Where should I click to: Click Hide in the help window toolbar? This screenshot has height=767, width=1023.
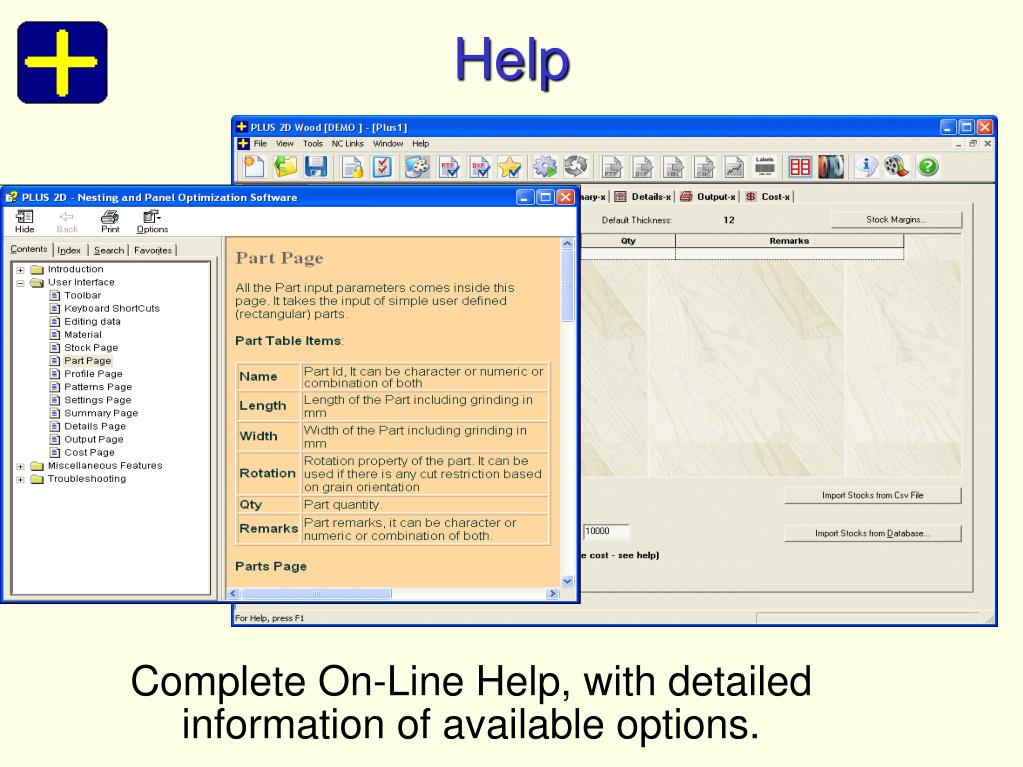(25, 222)
